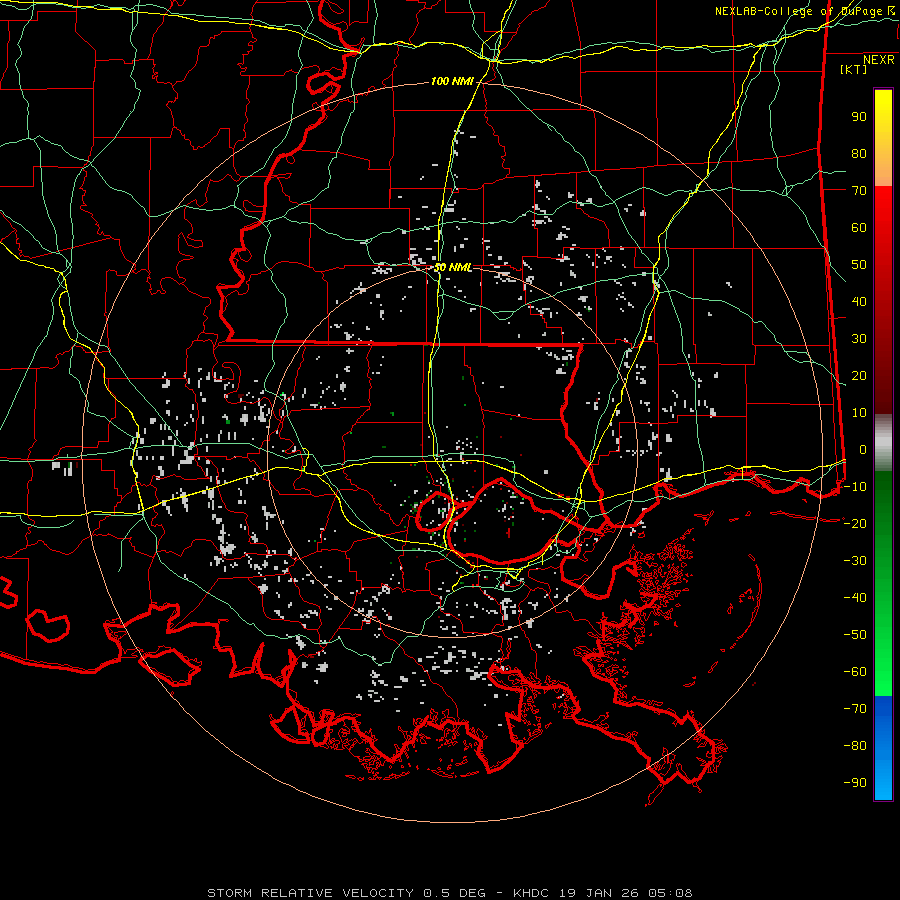The height and width of the screenshot is (900, 900).
Task: Click the 0 value on velocity scale
Action: pyautogui.click(x=863, y=449)
